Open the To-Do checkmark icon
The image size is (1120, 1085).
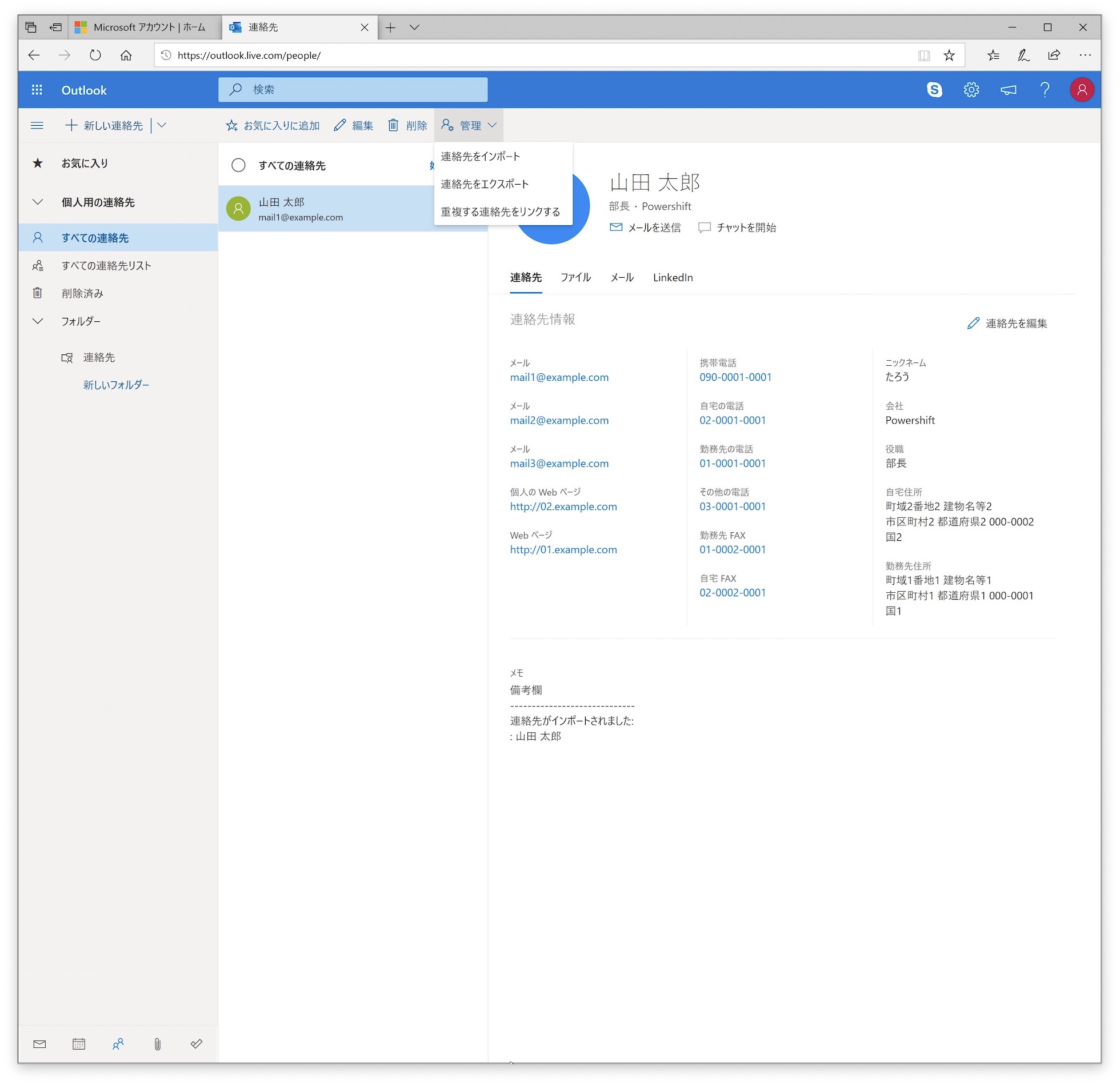click(x=196, y=1044)
